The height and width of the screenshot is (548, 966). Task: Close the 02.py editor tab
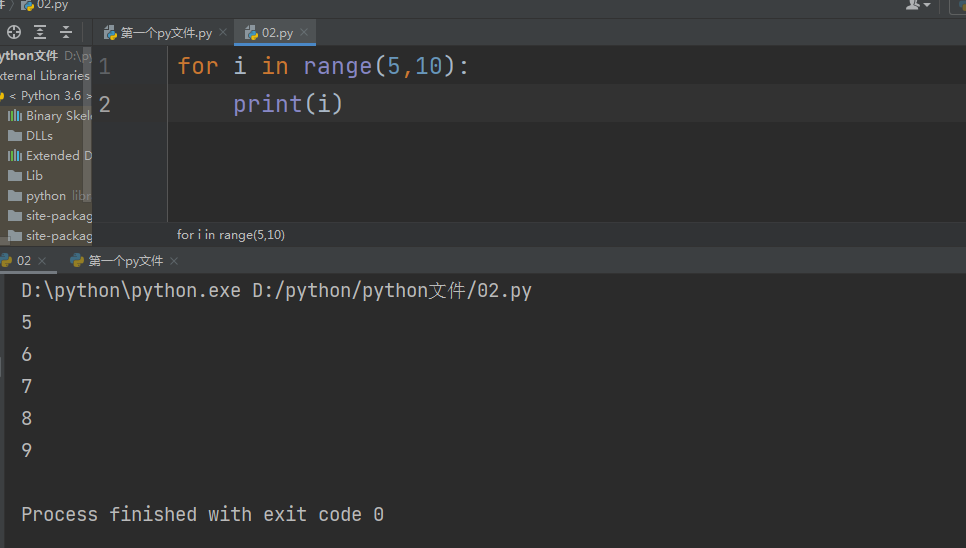point(304,33)
